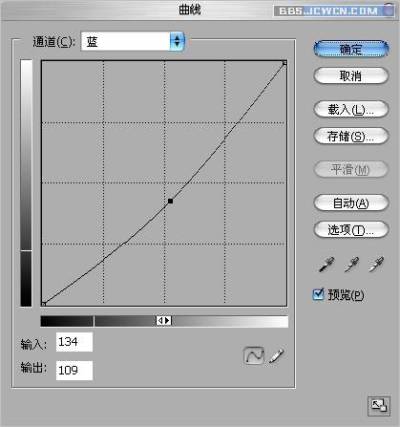This screenshot has width=400, height=427.
Task: Click the 取消 cancel button
Action: (x=351, y=76)
